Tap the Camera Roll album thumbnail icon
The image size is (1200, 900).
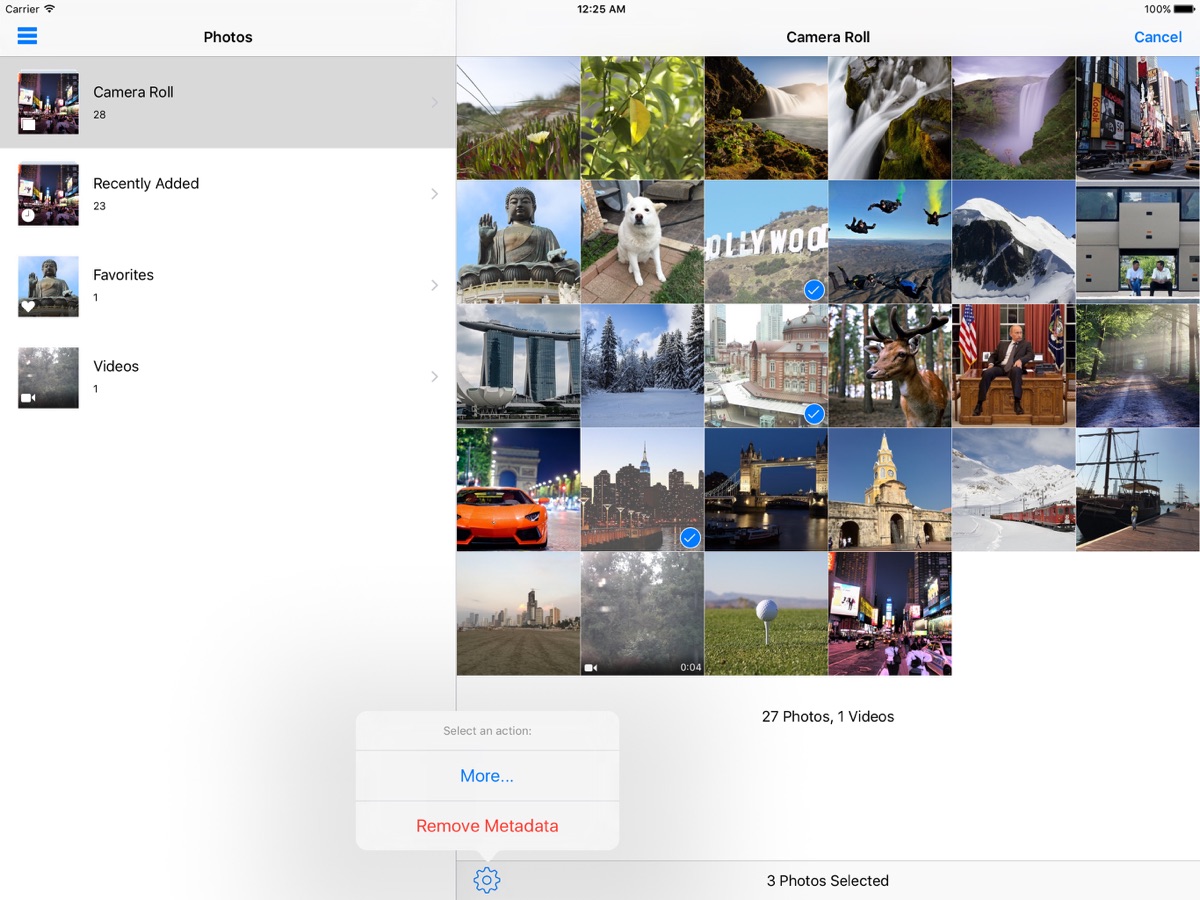48,103
